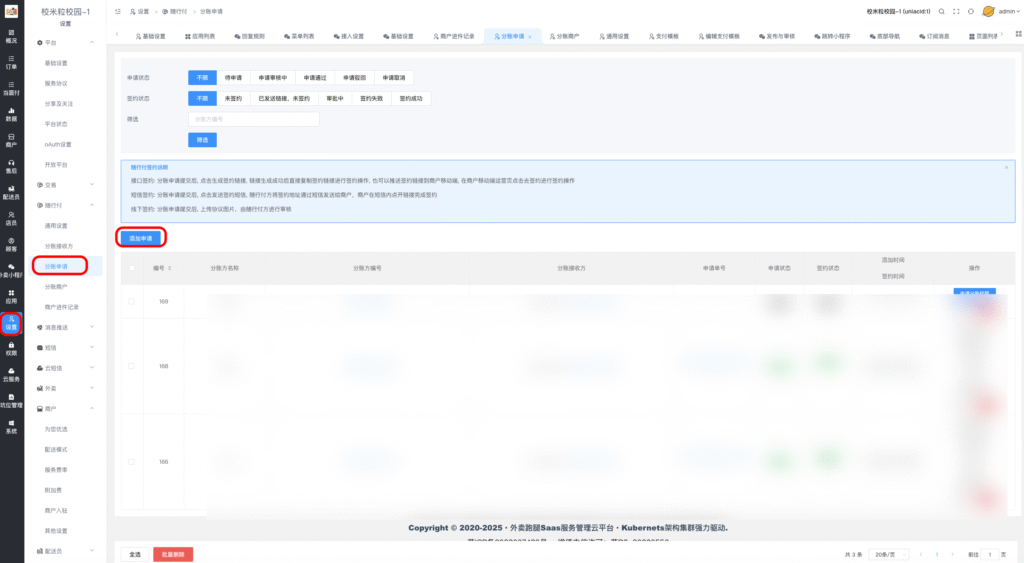The width and height of the screenshot is (1024, 563).
Task: Switch to the 商户进件记录 tab
Action: pyautogui.click(x=454, y=37)
